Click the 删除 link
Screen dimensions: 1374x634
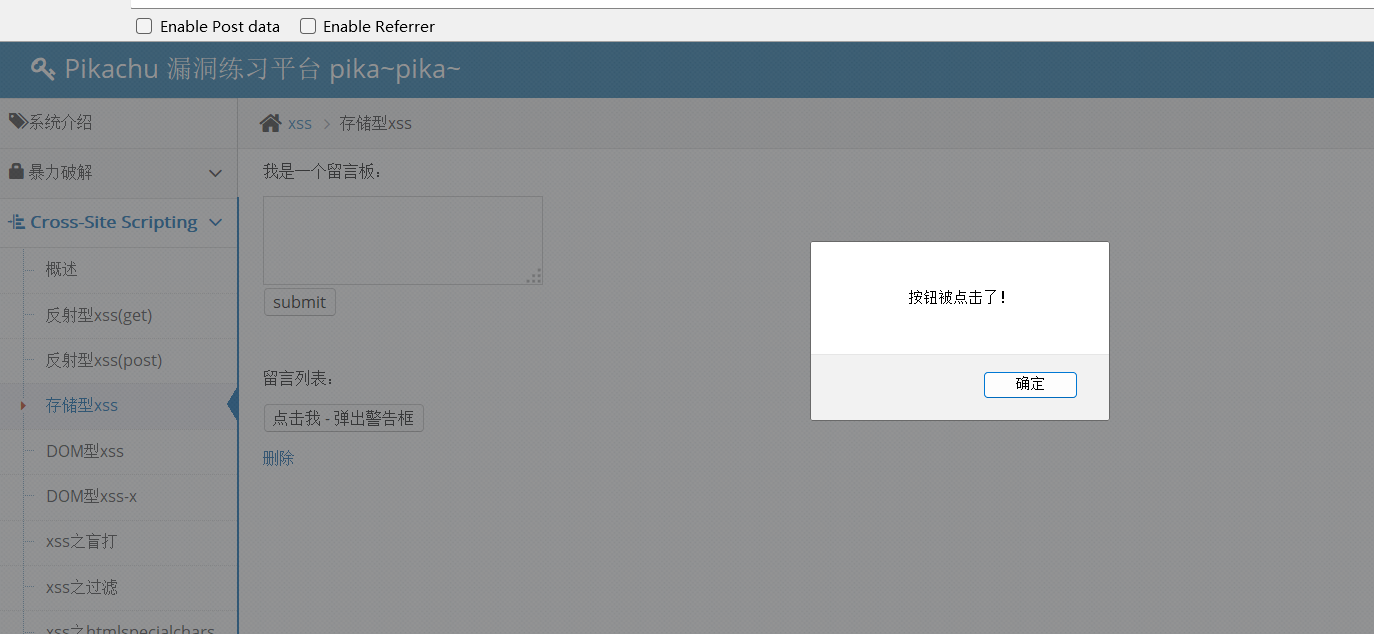coord(278,458)
